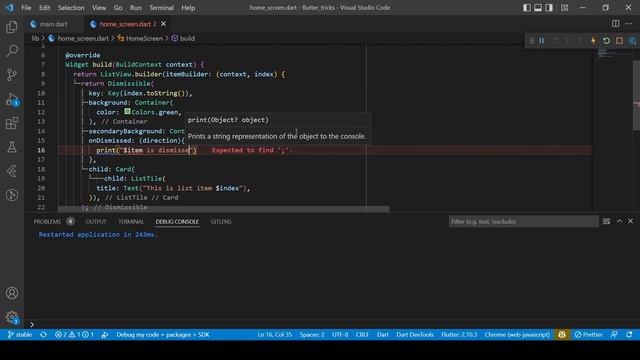The width and height of the screenshot is (640, 360).
Task: Open the Edit menu
Action: pyautogui.click(x=44, y=8)
